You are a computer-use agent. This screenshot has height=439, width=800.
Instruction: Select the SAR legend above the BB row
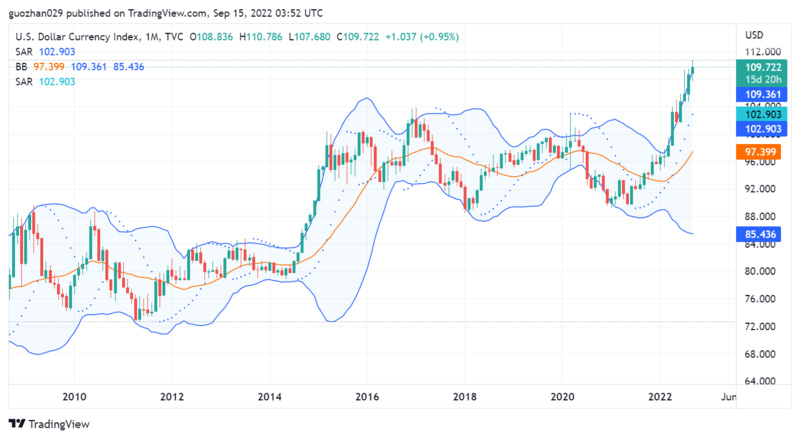point(24,52)
